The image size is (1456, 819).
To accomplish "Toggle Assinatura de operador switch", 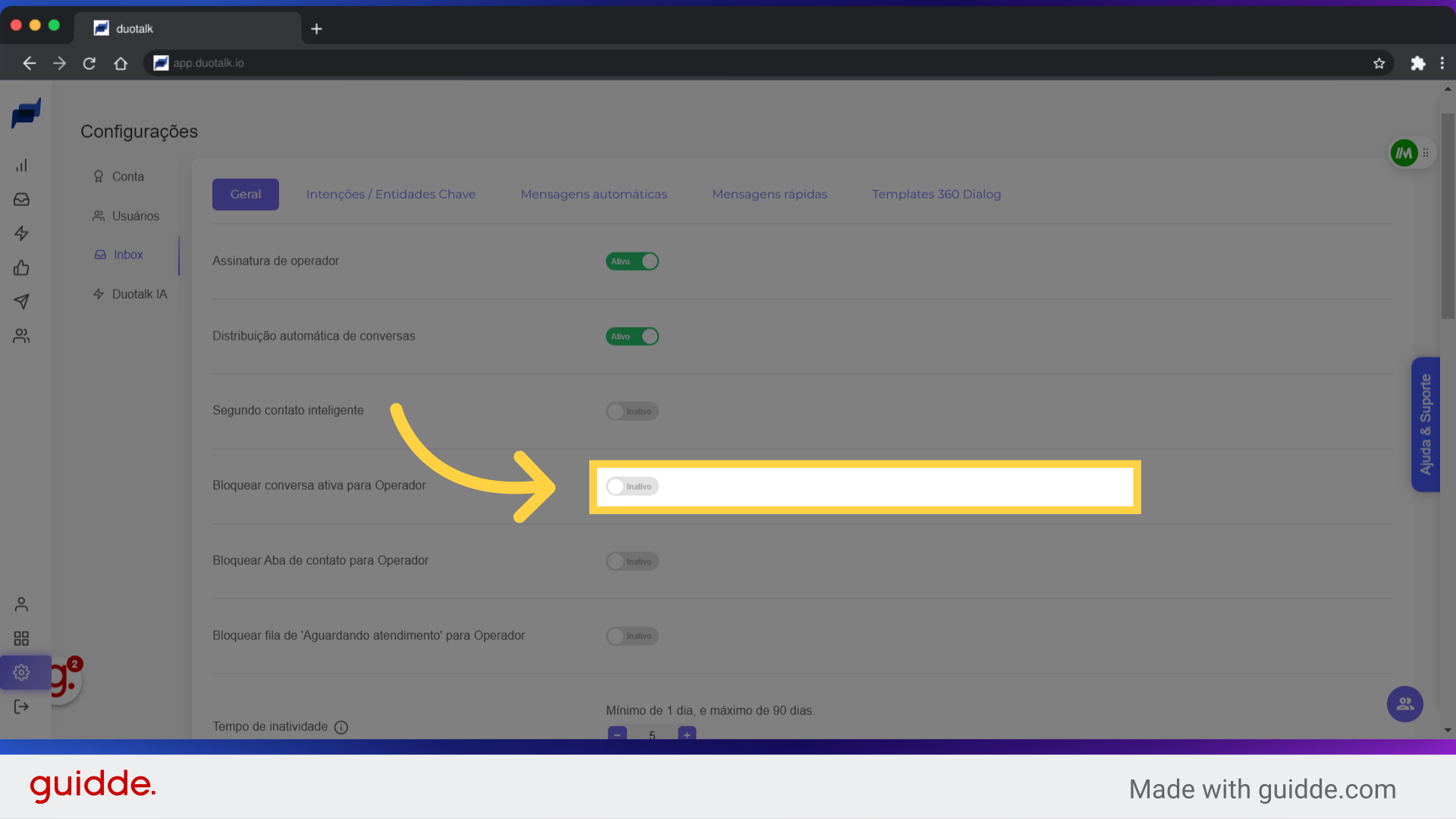I will [632, 262].
